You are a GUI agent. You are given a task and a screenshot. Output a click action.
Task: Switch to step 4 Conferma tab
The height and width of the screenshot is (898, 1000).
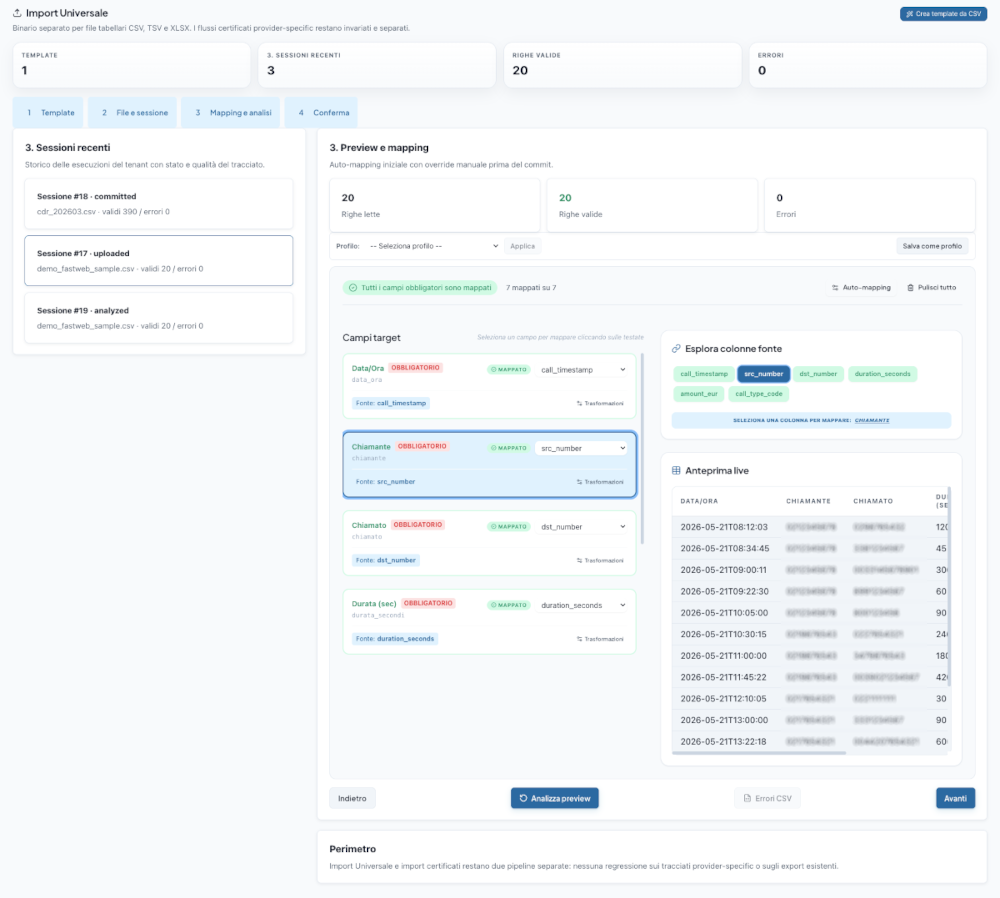[x=321, y=113]
